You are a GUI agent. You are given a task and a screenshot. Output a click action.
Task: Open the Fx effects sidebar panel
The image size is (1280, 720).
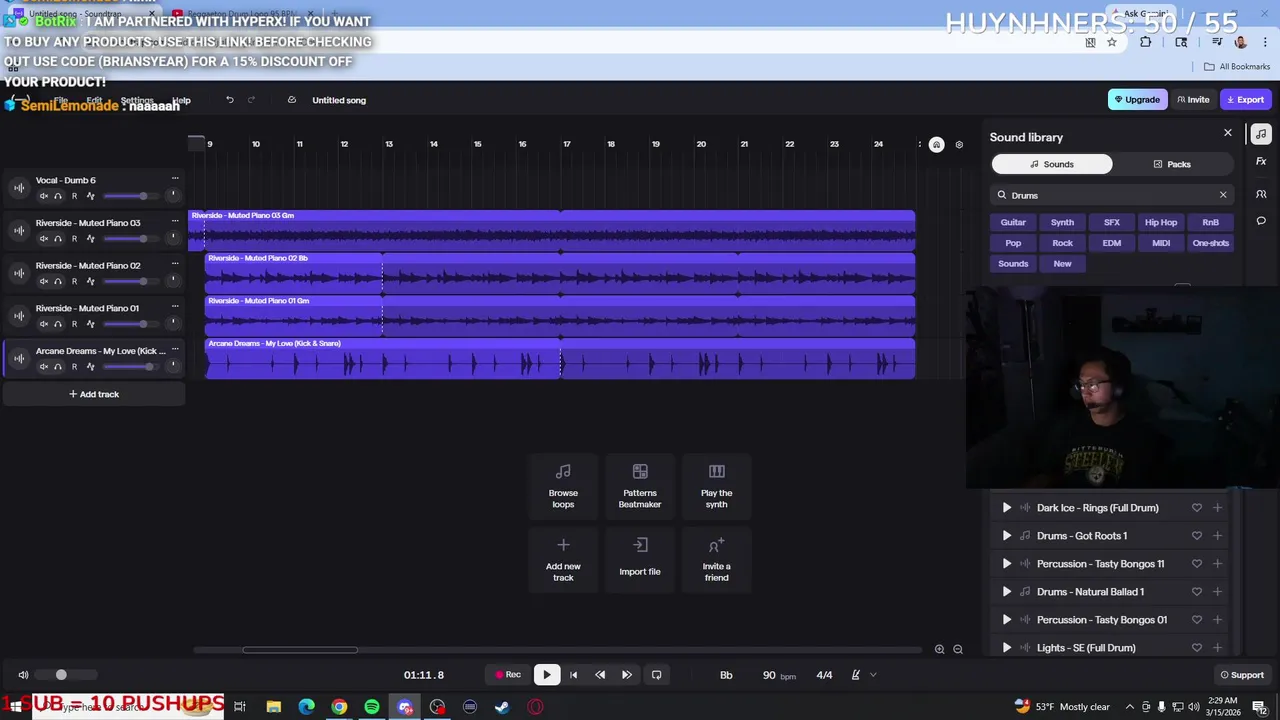click(x=1261, y=161)
